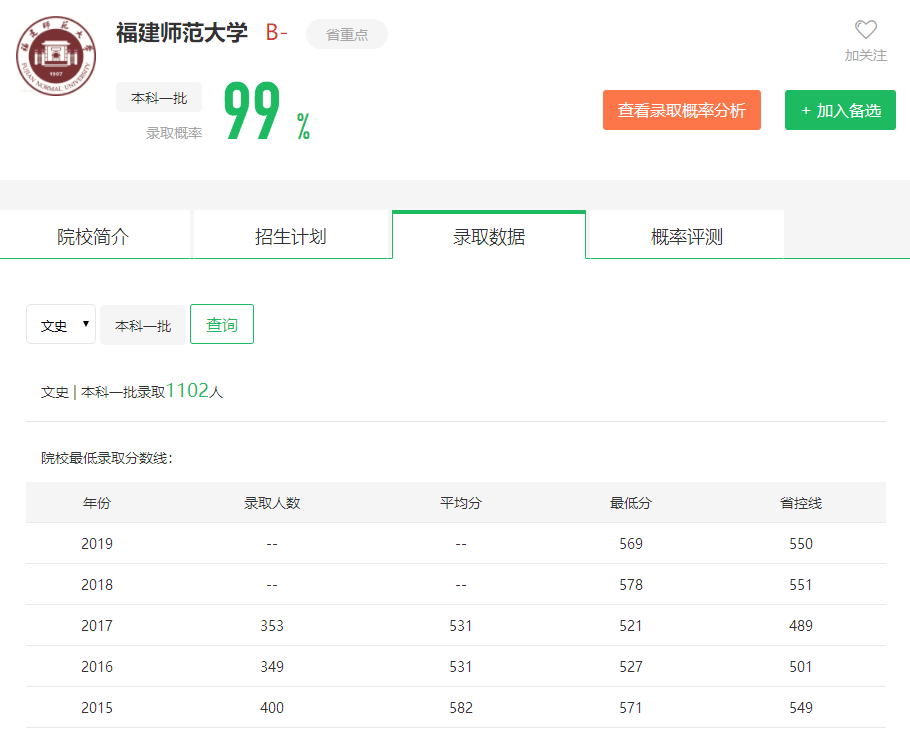
Task: Click 2015 admitted count 400
Action: click(272, 708)
